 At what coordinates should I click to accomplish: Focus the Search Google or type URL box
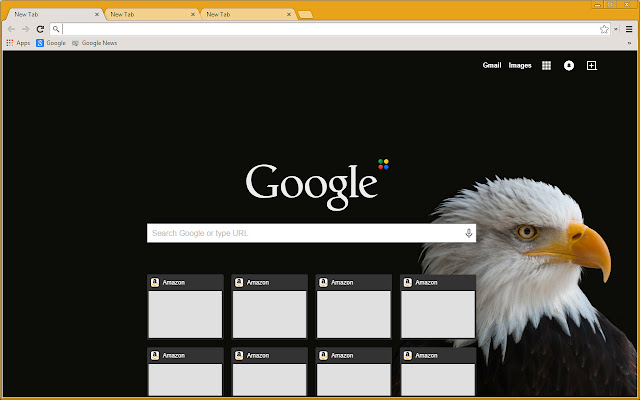tap(311, 233)
